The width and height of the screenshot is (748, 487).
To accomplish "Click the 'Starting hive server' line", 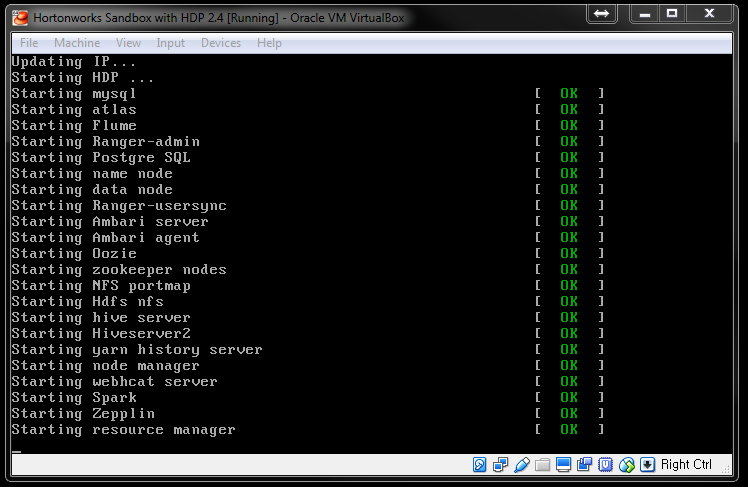I will click(101, 318).
